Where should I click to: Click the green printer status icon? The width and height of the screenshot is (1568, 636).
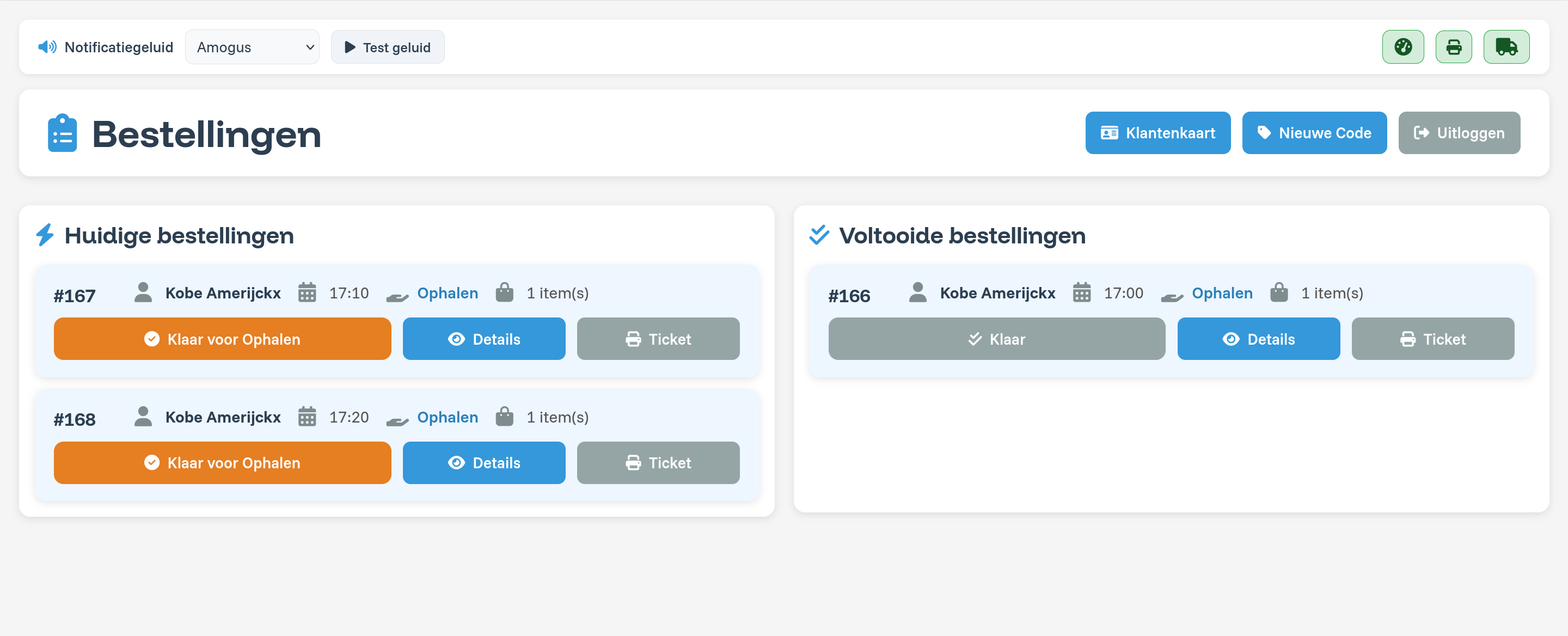point(1454,46)
